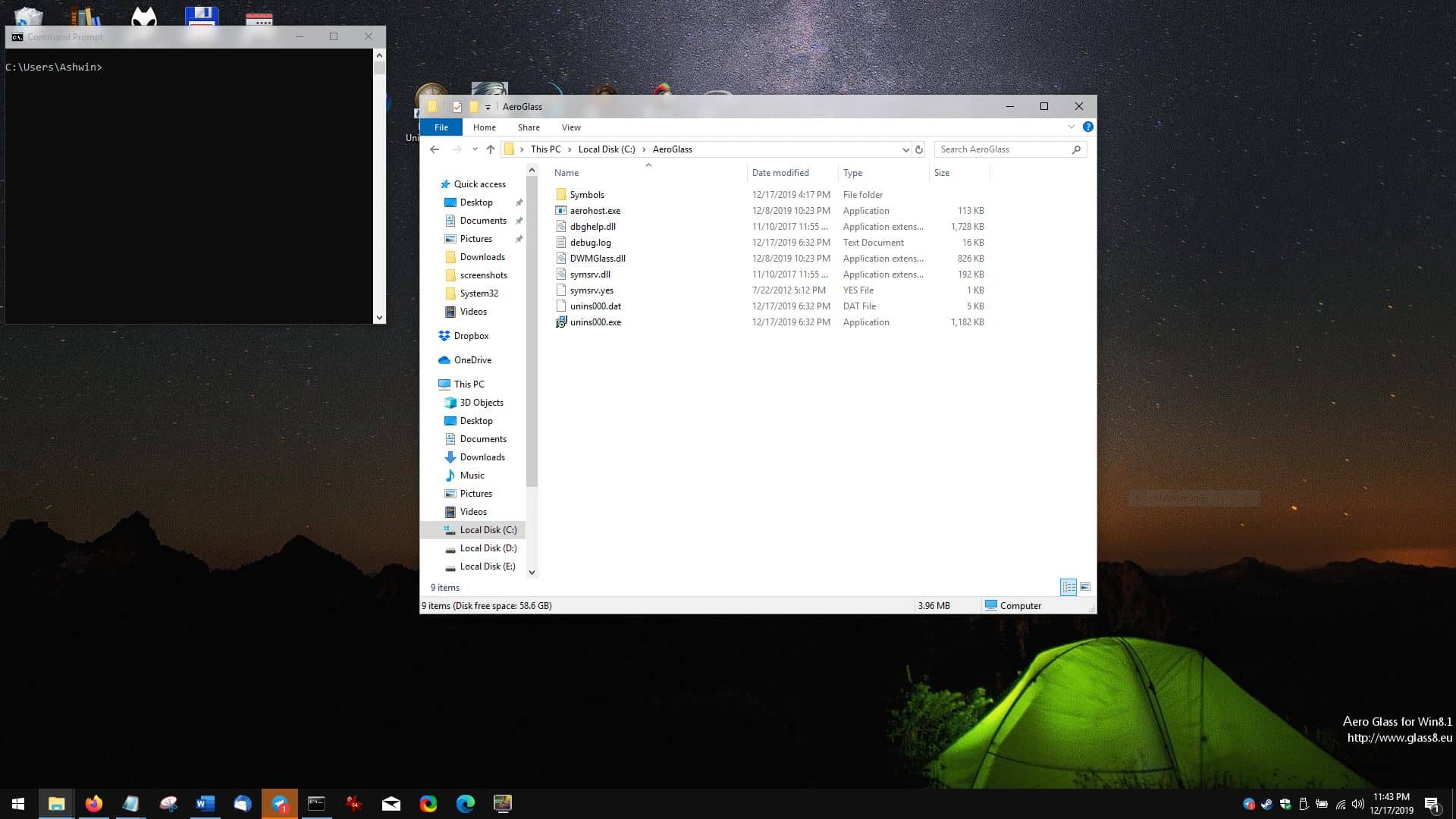Open DWMGlass.dll file
Screen dimensions: 1456x819
coord(597,257)
